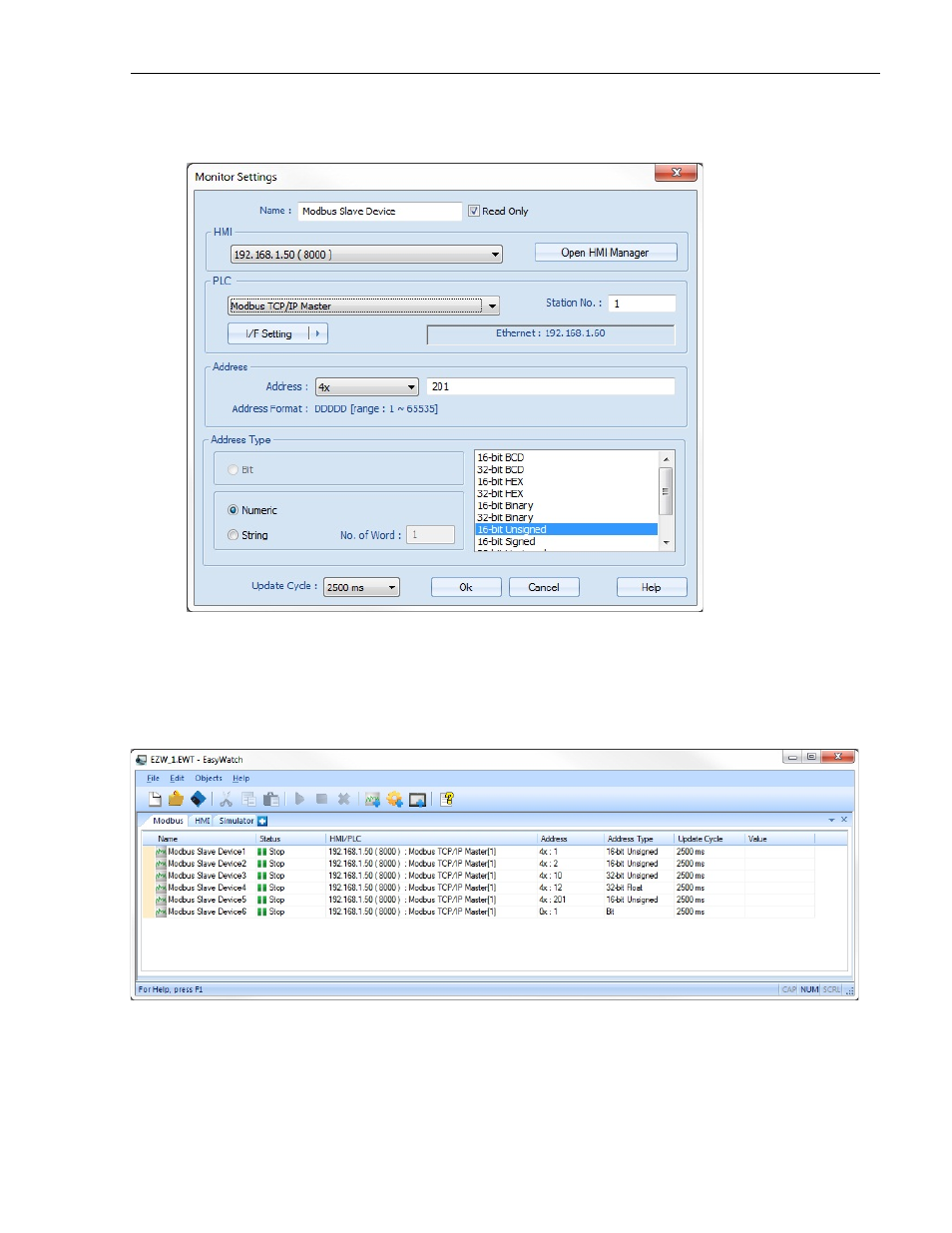
Task: Click the Modbus Slave Device1 row icon
Action: pos(161,852)
